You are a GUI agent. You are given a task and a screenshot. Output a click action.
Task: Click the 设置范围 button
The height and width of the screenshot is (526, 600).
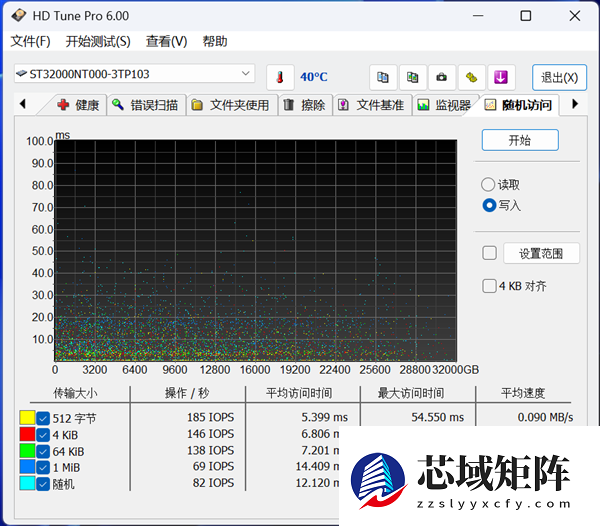click(x=541, y=253)
